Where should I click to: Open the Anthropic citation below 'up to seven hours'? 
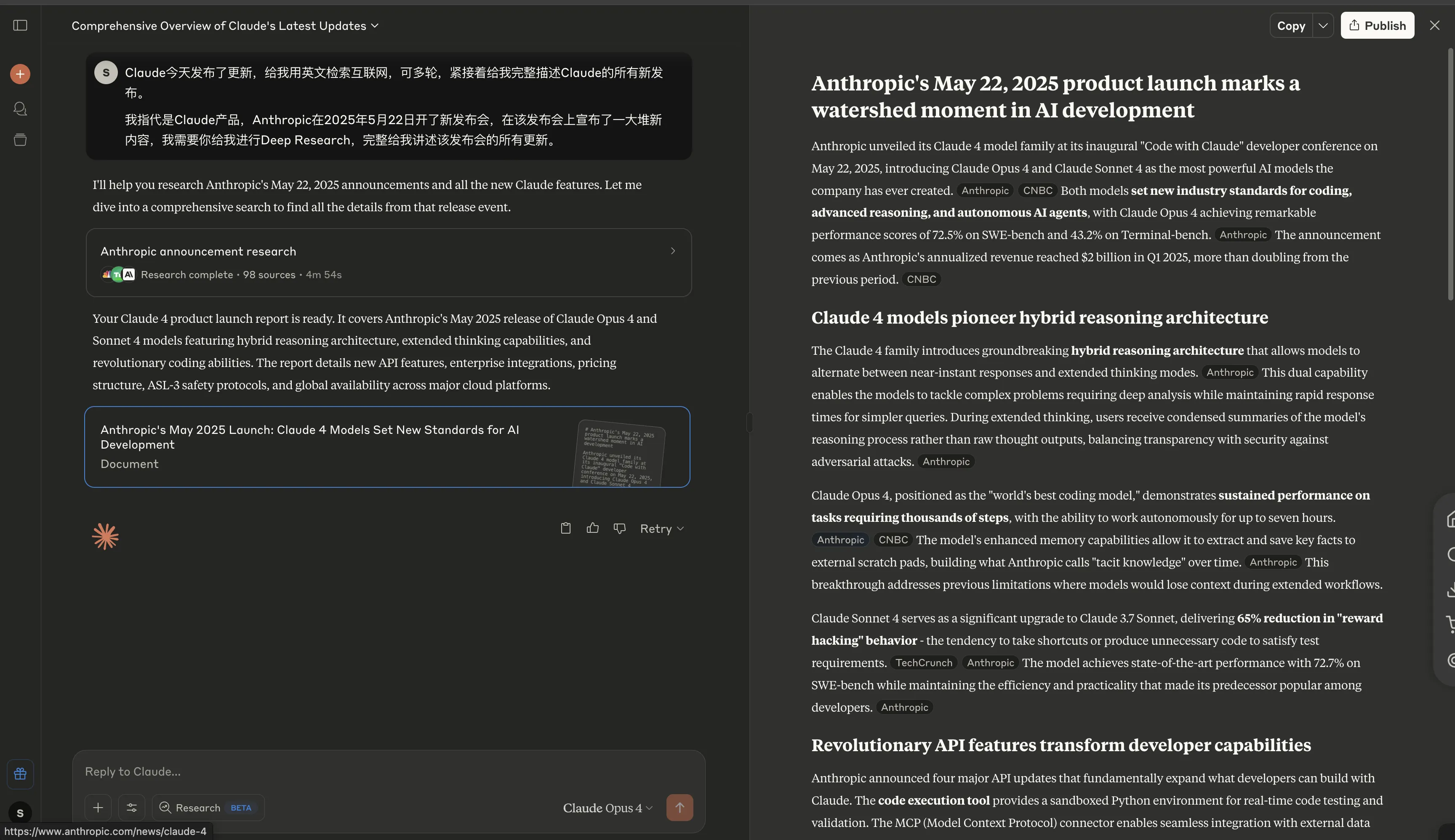(x=840, y=540)
